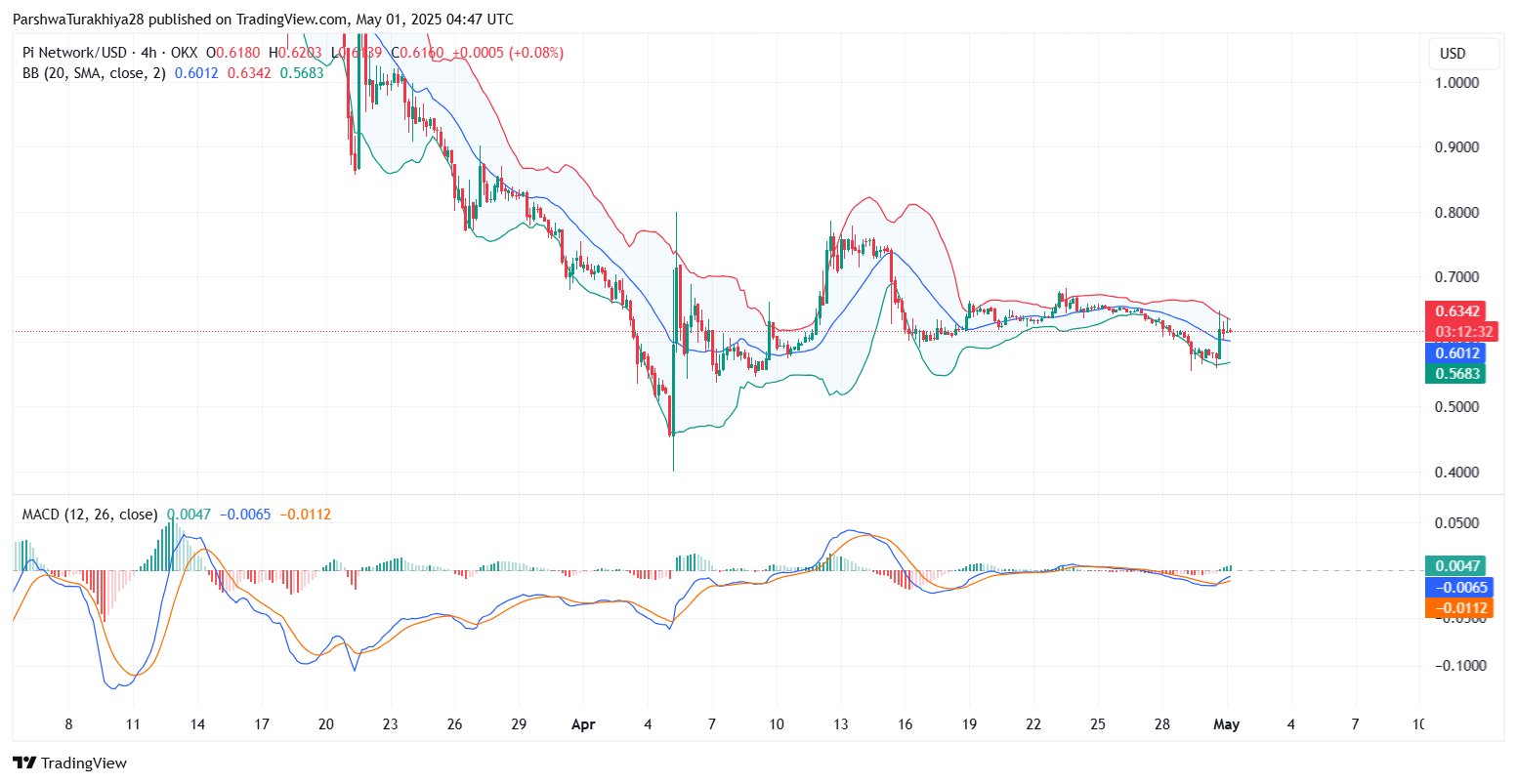Image resolution: width=1517 pixels, height=784 pixels.
Task: Click the May label on the time axis
Action: (x=1226, y=724)
